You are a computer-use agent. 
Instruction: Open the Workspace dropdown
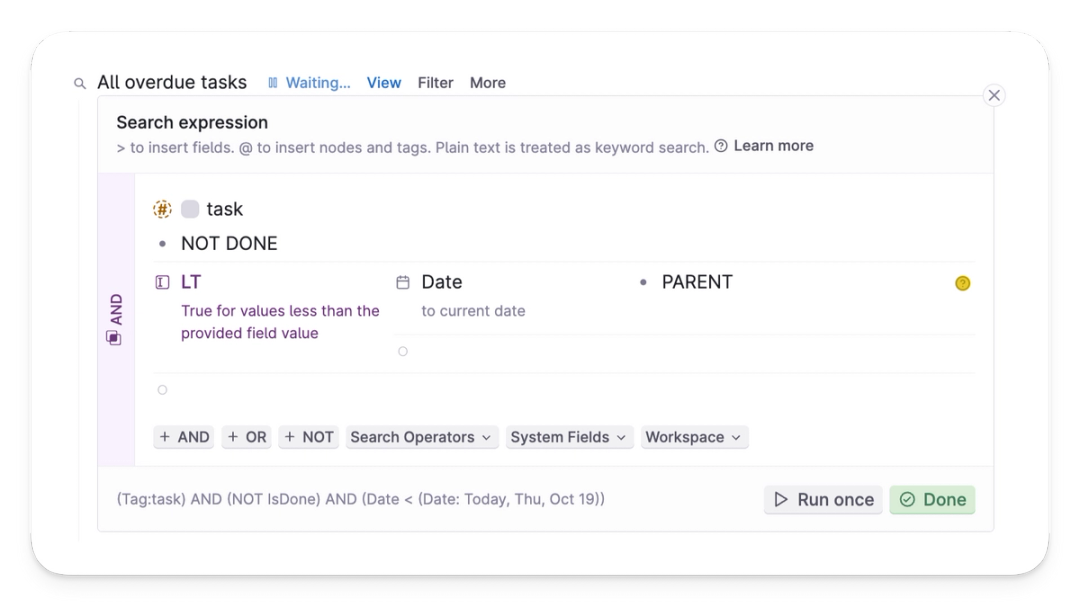pyautogui.click(x=694, y=437)
